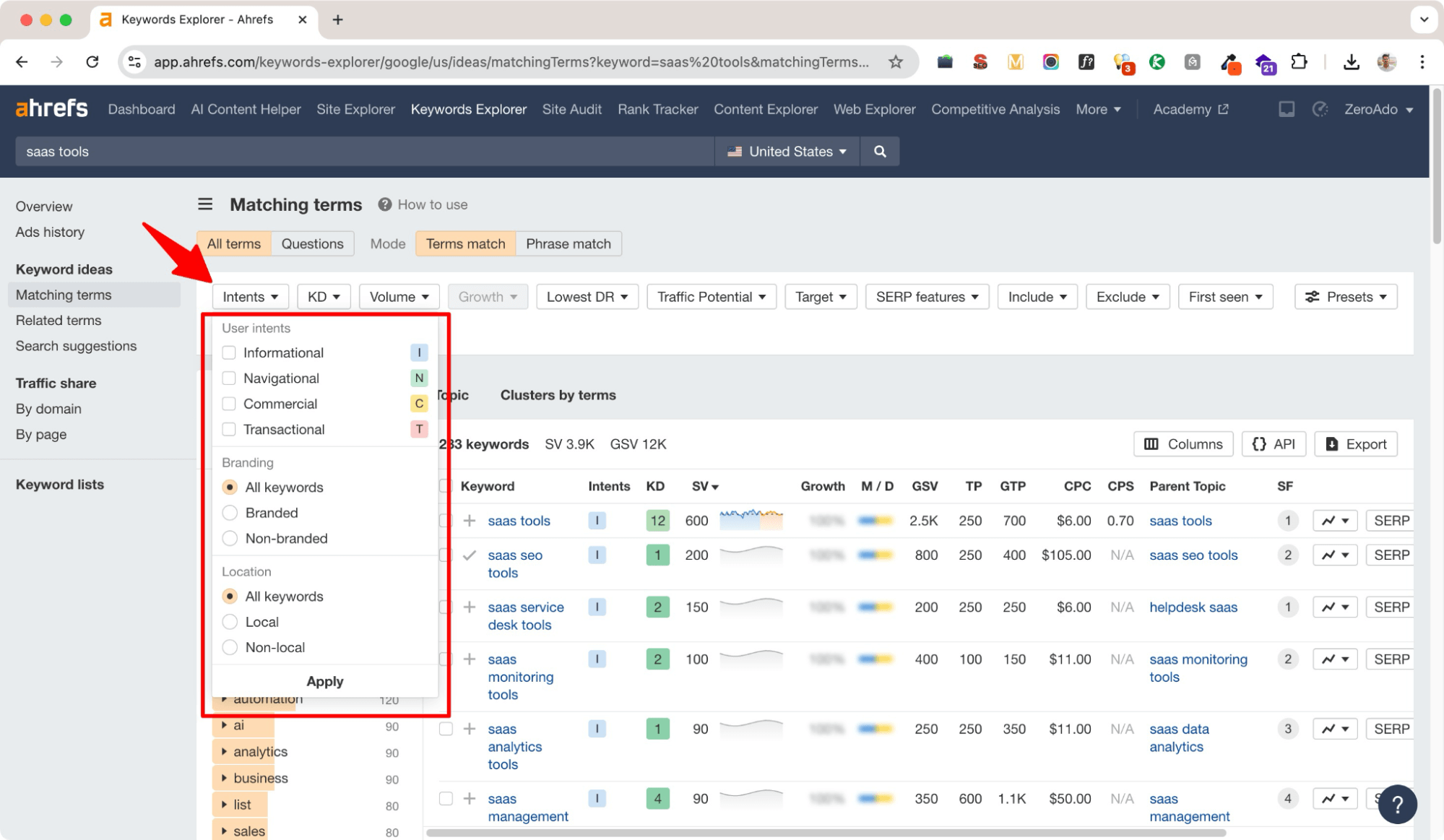This screenshot has height=840, width=1444.
Task: Reload the page
Action: click(92, 62)
